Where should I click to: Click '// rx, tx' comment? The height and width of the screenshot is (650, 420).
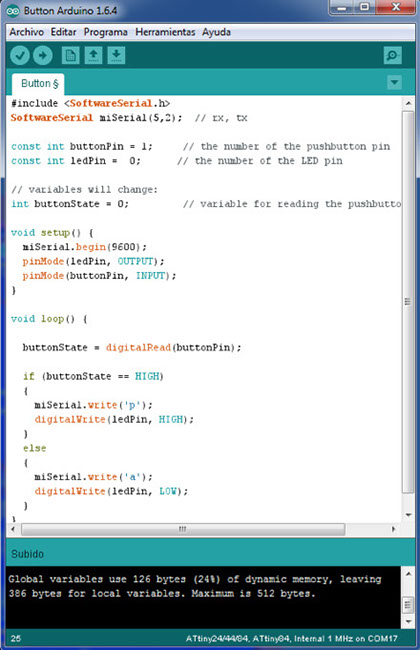221,118
